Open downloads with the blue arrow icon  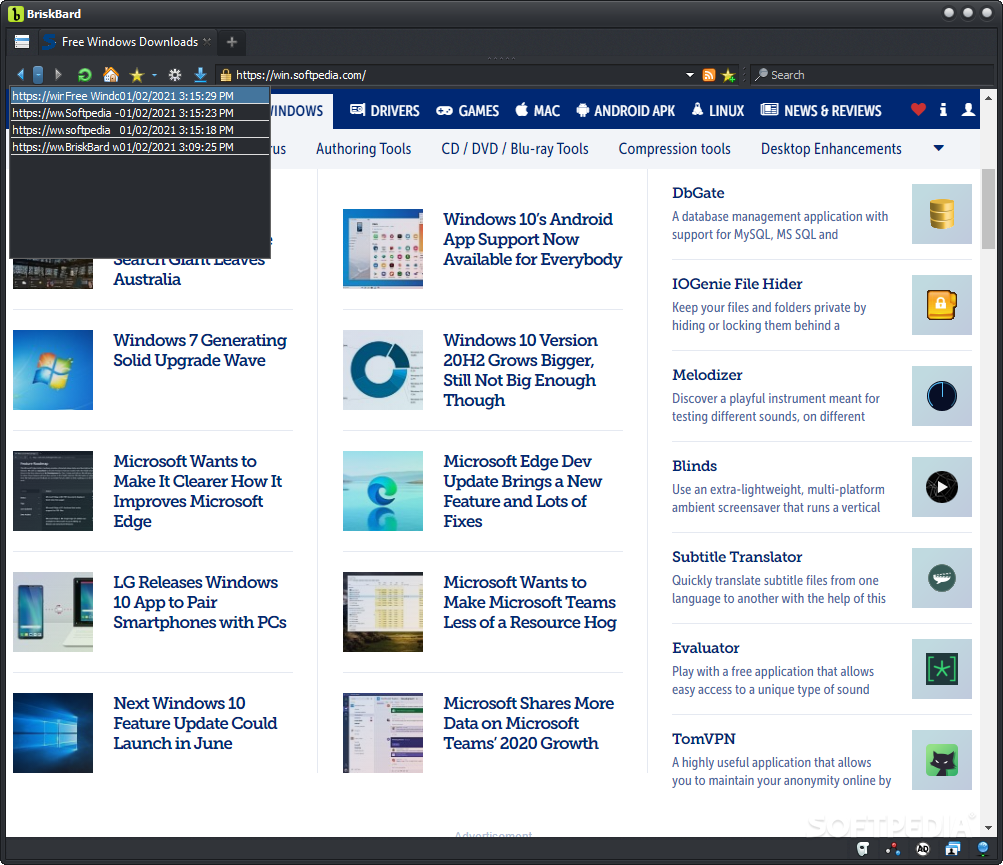point(200,75)
